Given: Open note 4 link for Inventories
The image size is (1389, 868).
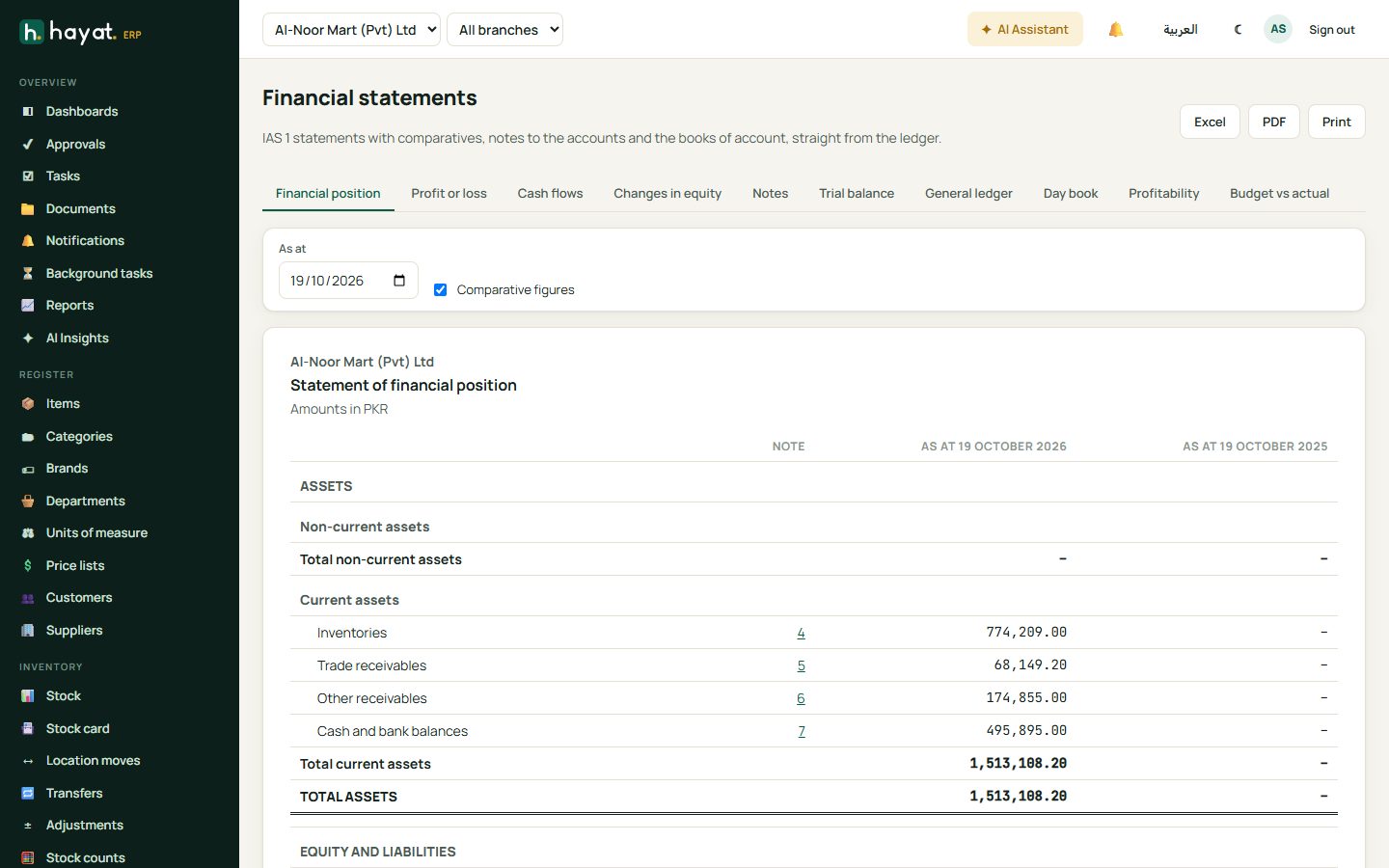Looking at the screenshot, I should (801, 634).
